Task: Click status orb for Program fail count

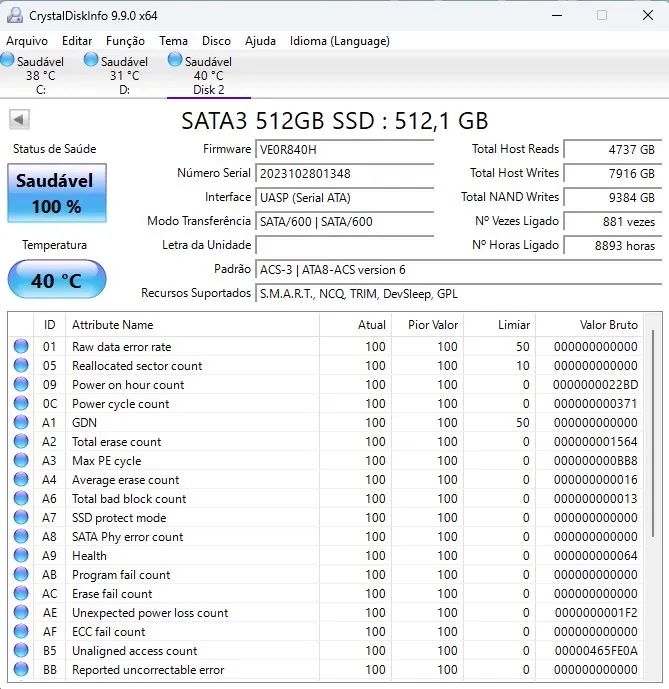Action: point(21,574)
